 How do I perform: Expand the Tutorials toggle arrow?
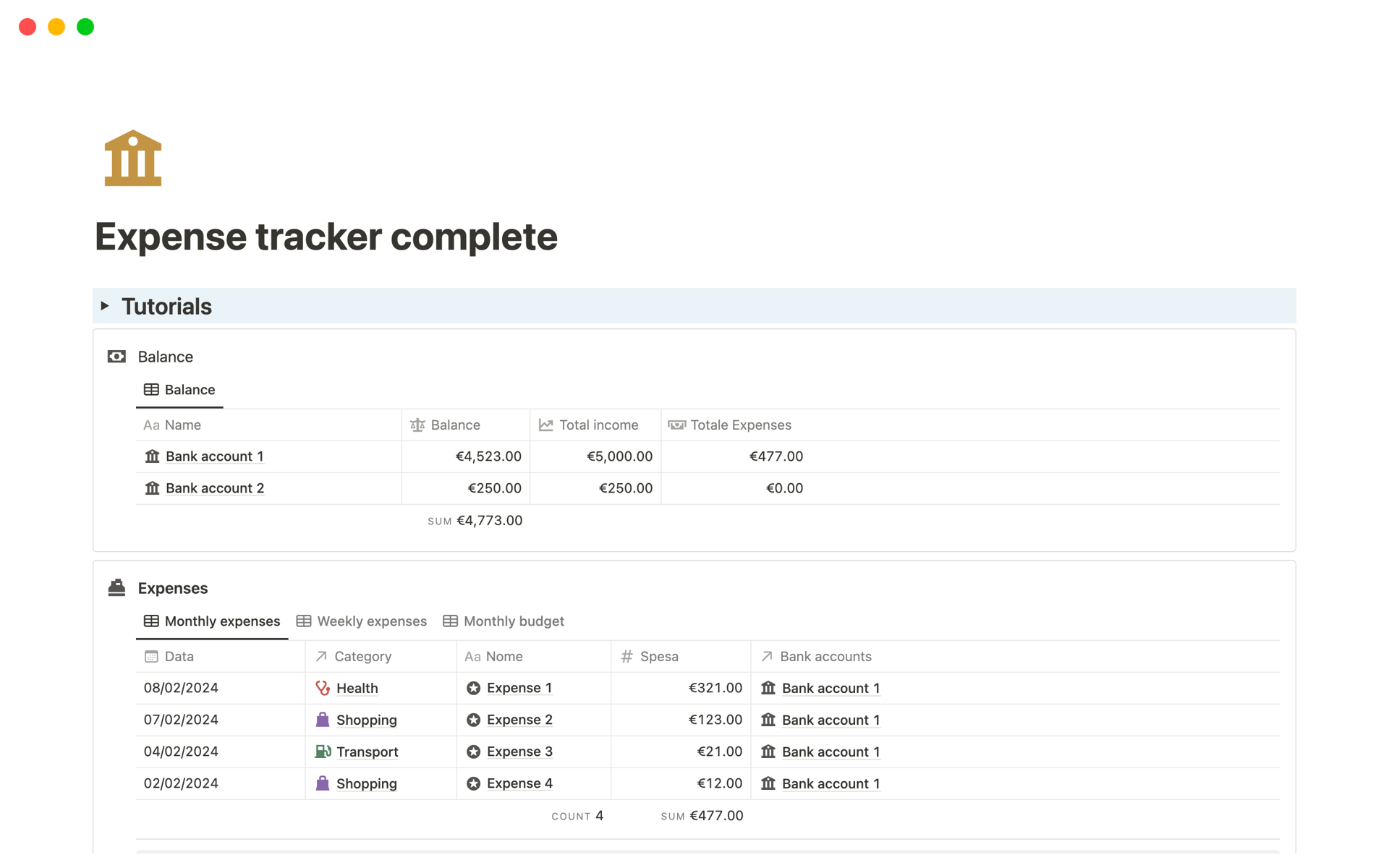point(105,306)
